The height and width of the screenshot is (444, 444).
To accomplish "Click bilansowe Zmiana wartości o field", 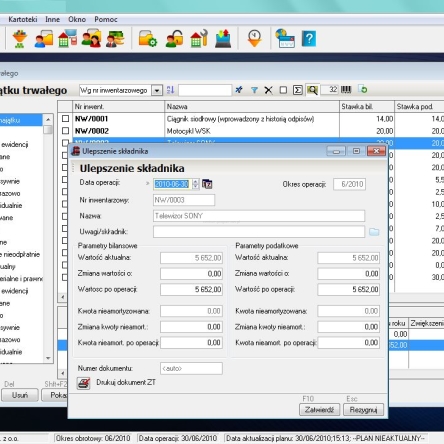I will [x=191, y=274].
